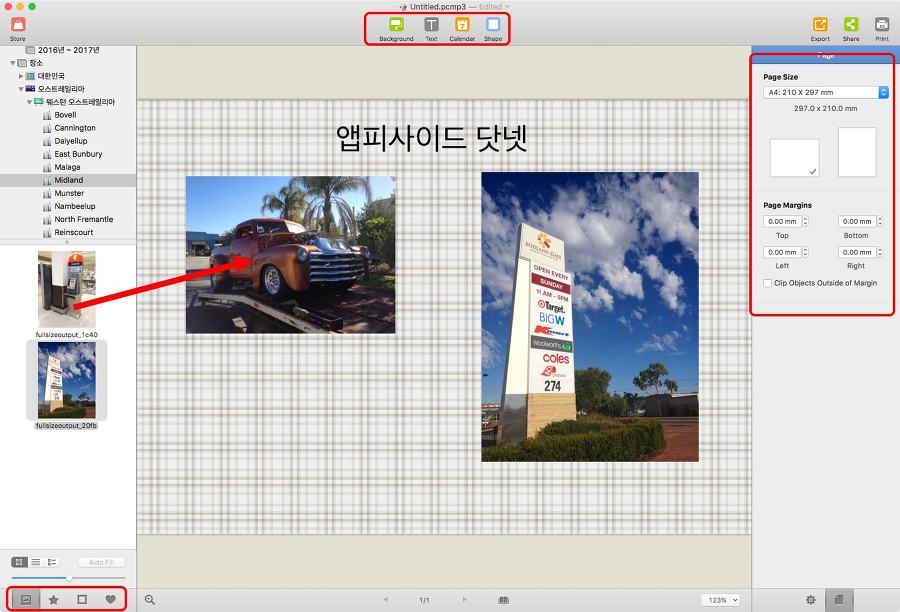Adjust the Right margin stepper
The width and height of the screenshot is (900, 612).
click(x=880, y=252)
